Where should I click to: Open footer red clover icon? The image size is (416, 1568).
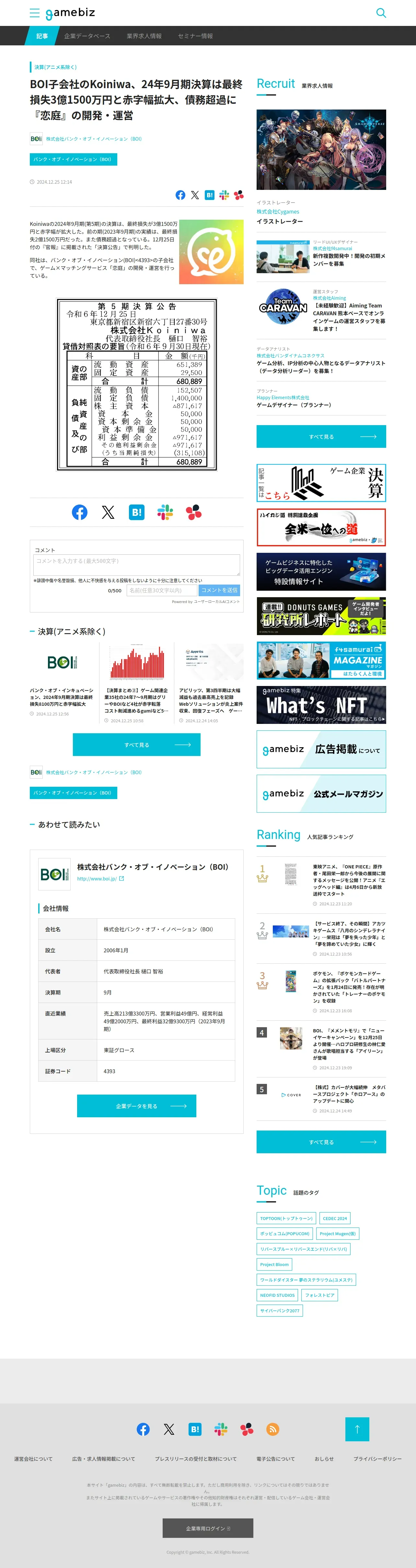tap(247, 1429)
